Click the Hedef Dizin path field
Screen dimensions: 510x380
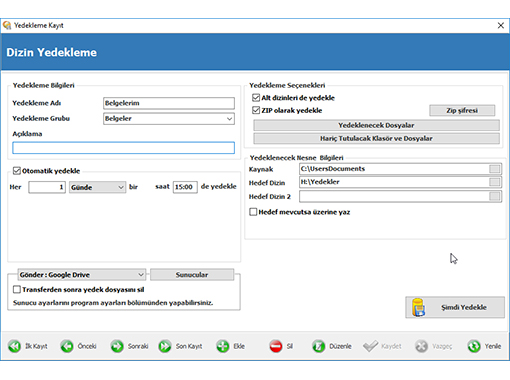[394, 182]
